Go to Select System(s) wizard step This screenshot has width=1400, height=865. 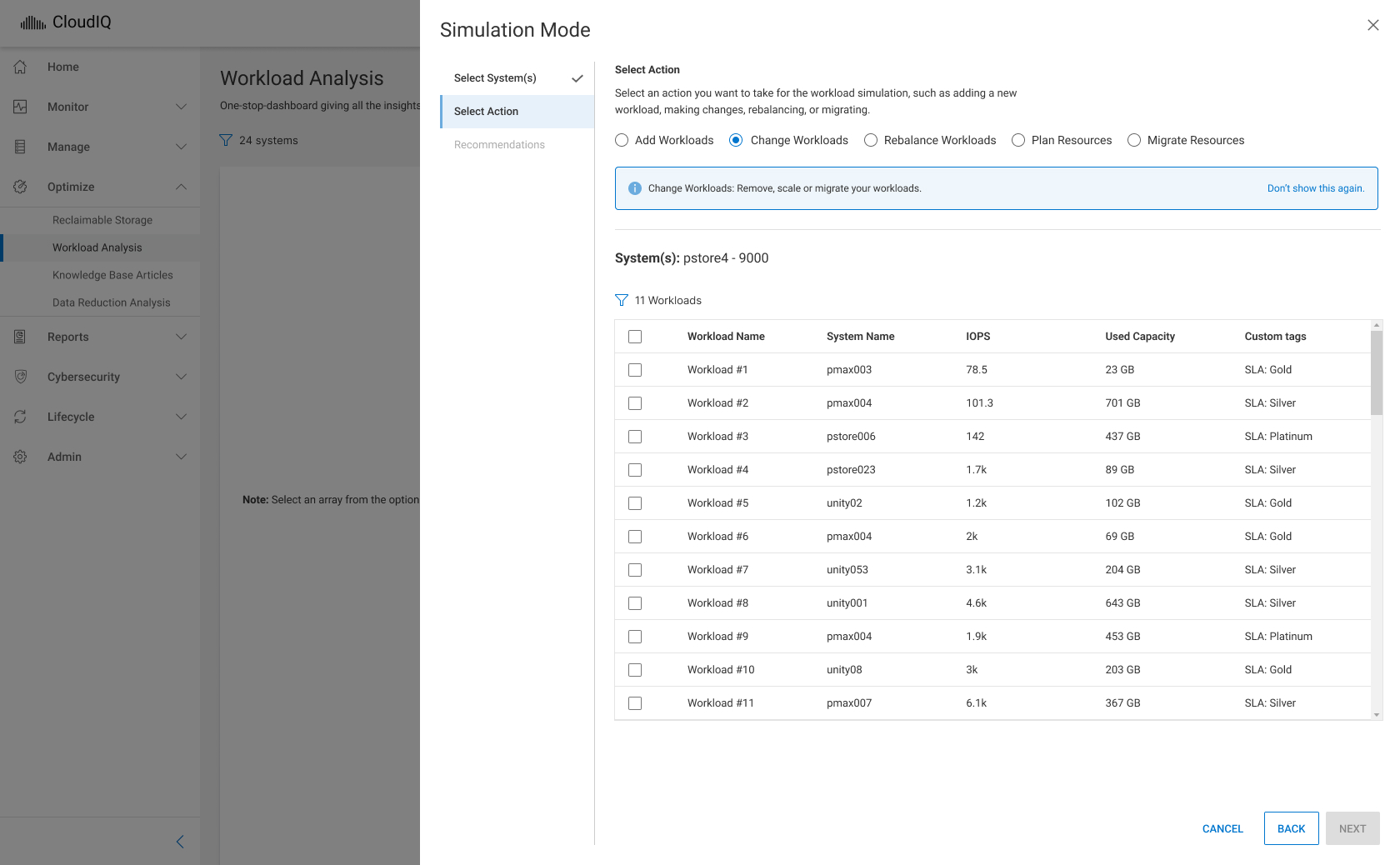(x=517, y=78)
